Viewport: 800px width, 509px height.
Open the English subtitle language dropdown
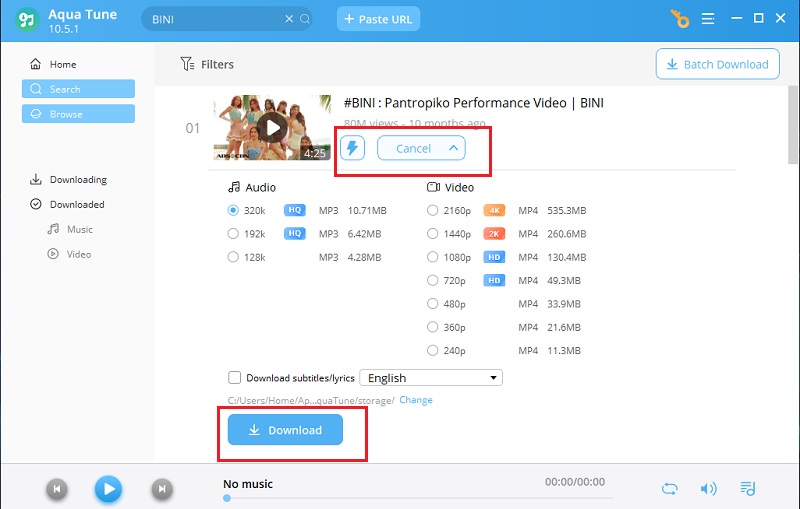click(431, 377)
